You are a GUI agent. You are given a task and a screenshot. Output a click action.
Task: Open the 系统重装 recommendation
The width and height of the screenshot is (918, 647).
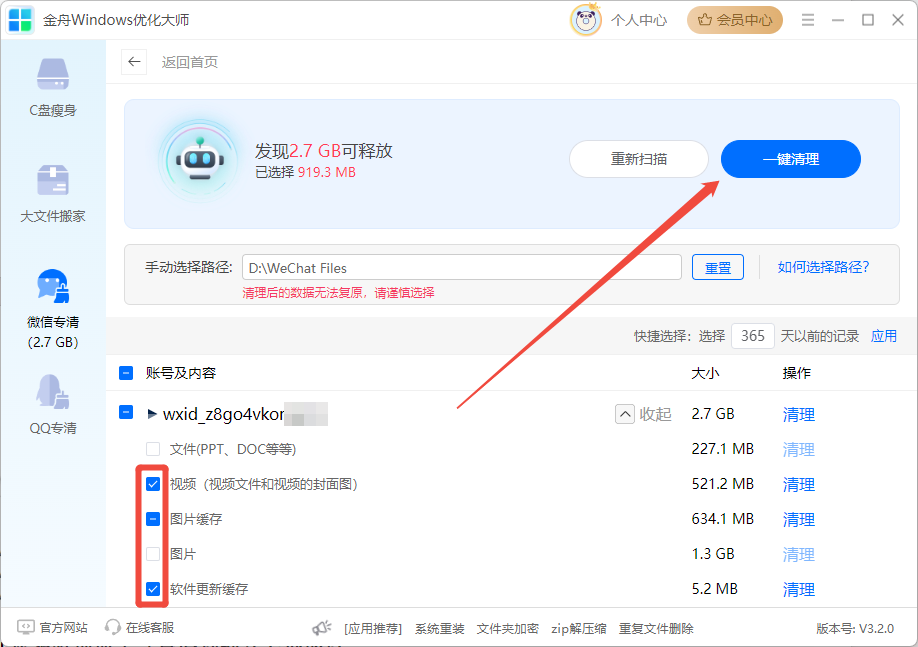click(440, 629)
